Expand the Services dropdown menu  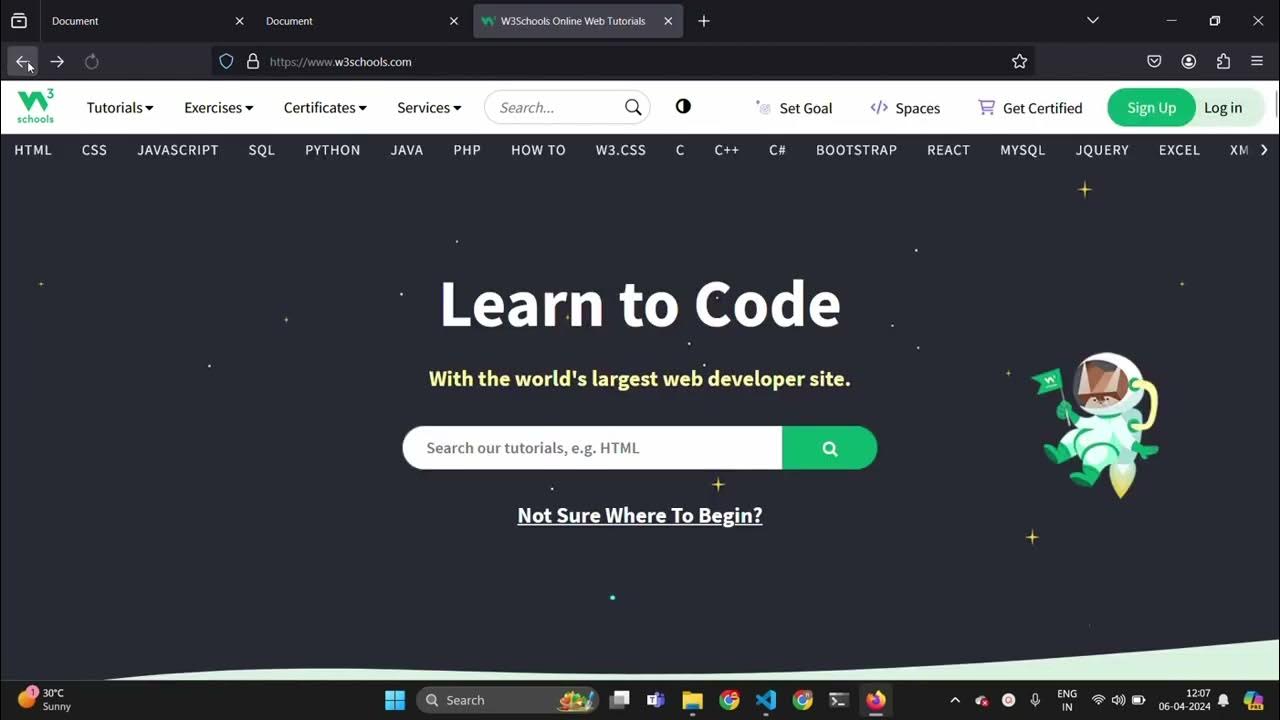pyautogui.click(x=429, y=107)
